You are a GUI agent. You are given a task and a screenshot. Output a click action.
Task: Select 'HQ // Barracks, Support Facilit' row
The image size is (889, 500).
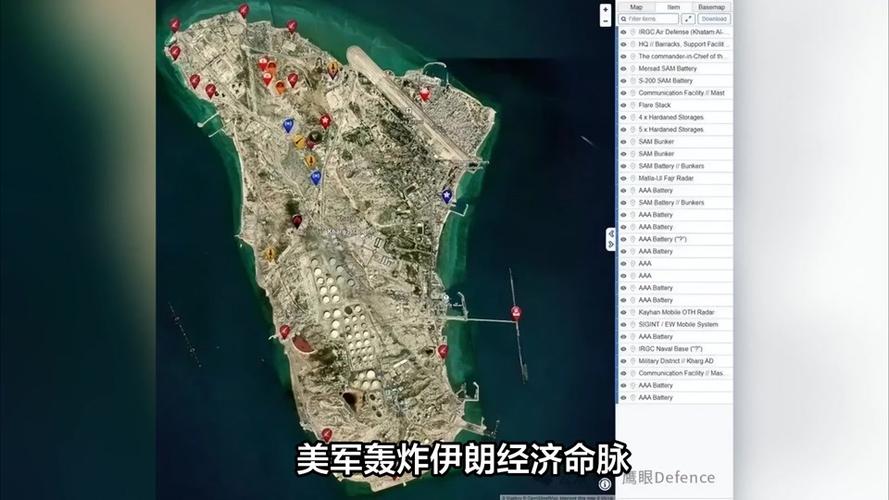(x=682, y=44)
